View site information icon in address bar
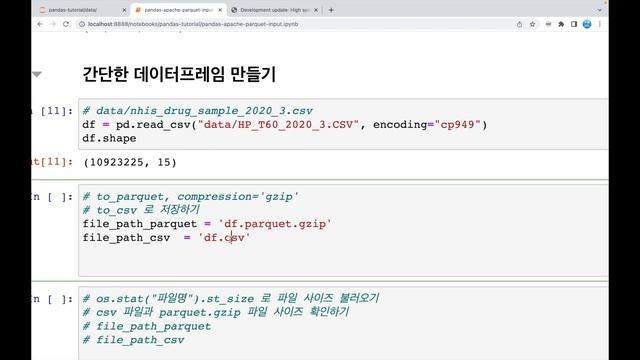The height and width of the screenshot is (360, 640). 82,24
